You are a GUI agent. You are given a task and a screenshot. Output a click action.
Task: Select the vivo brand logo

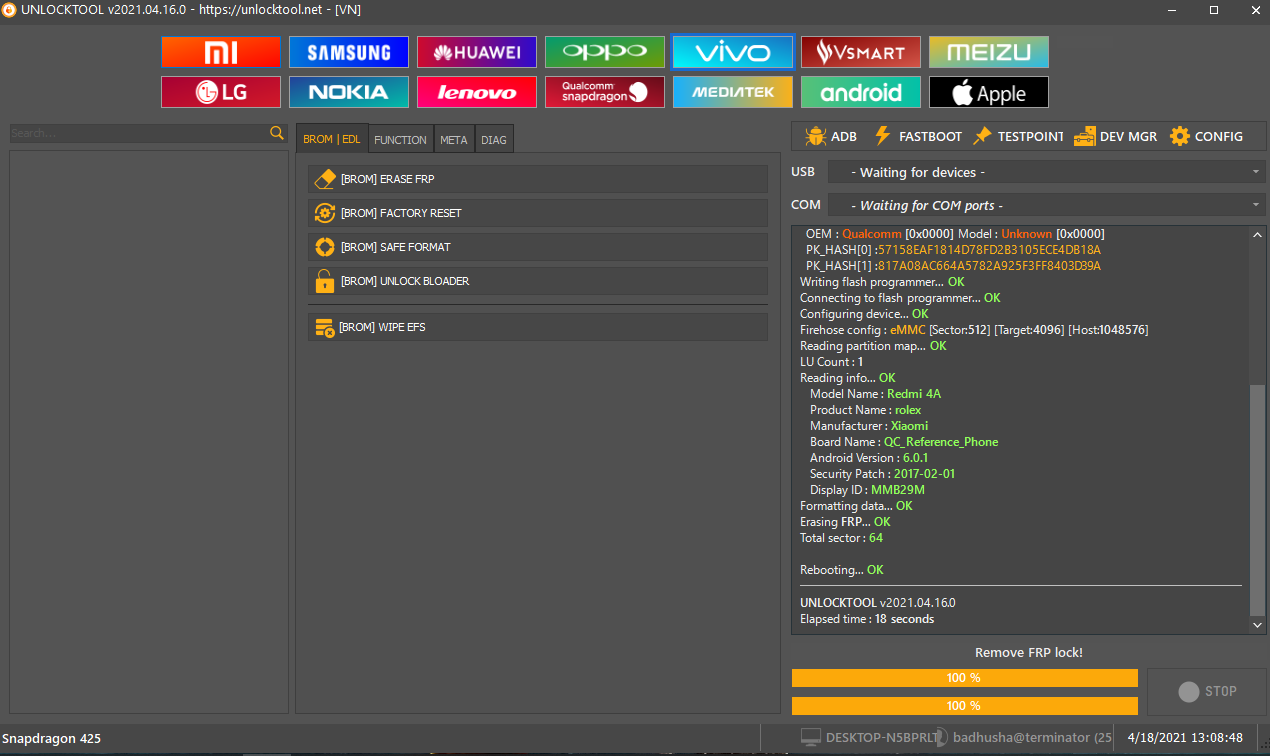click(x=733, y=52)
